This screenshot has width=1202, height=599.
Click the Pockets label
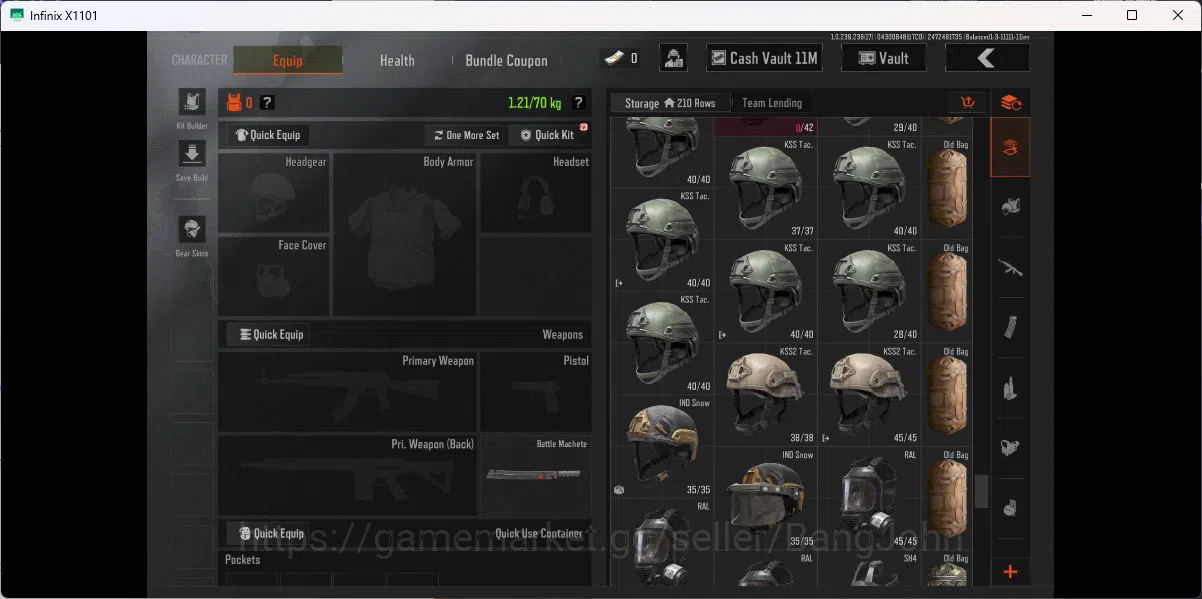pos(243,560)
